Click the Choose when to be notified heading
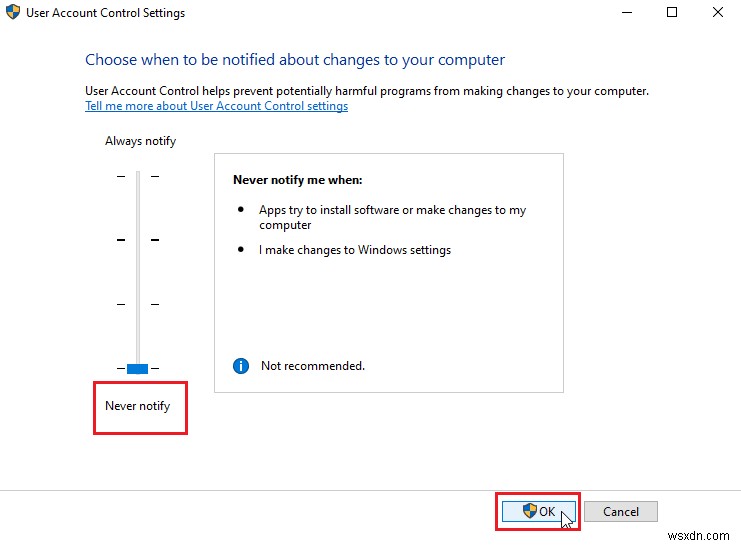Viewport: 741px width, 546px height. click(x=295, y=60)
